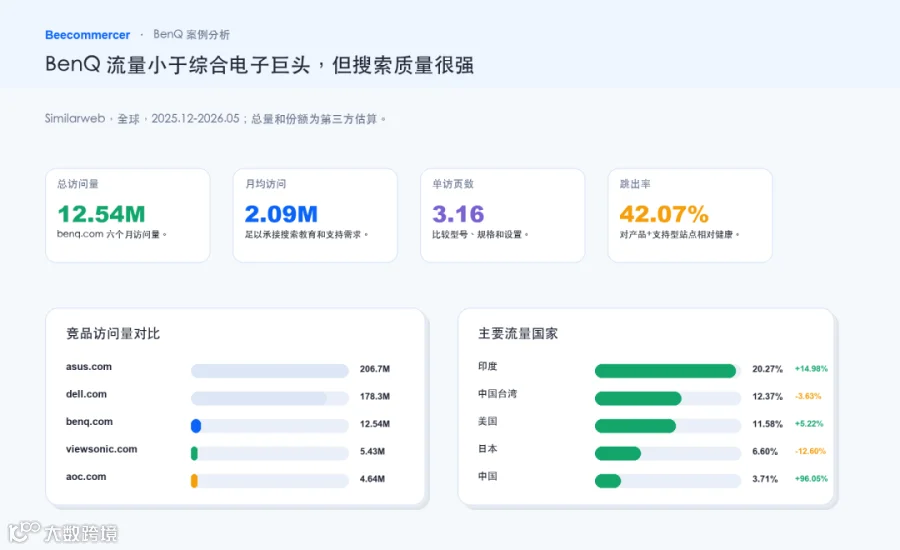
Task: Click the '主要流量国家' panel title
Action: pos(518,334)
